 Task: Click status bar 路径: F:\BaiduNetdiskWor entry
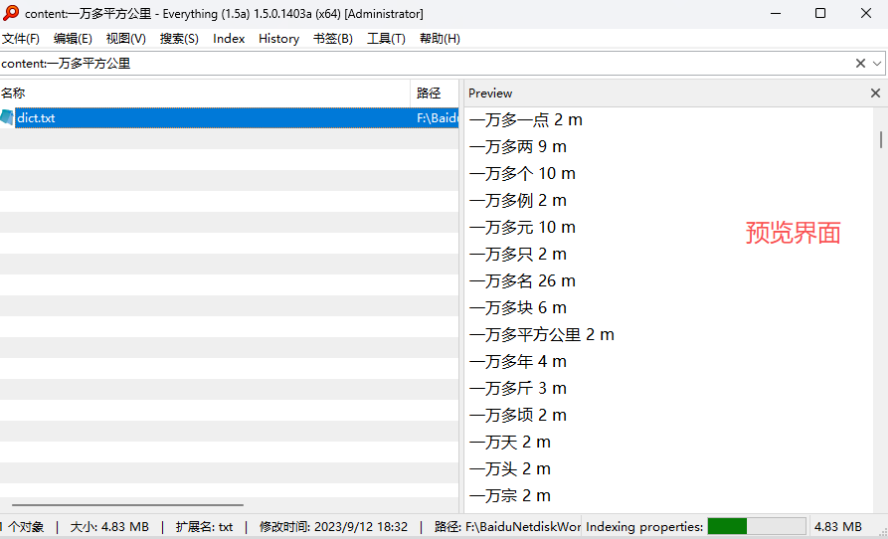[507, 527]
